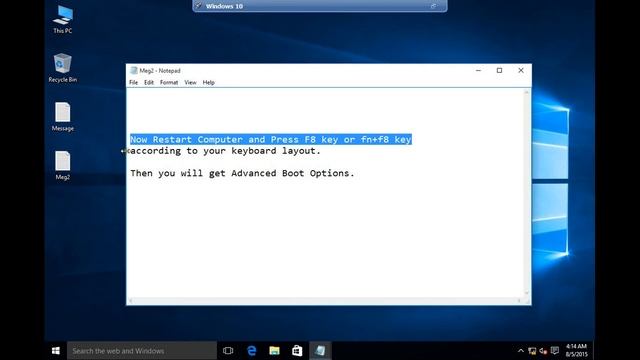Show hidden system tray icons
Image resolution: width=640 pixels, height=360 pixels.
520,351
